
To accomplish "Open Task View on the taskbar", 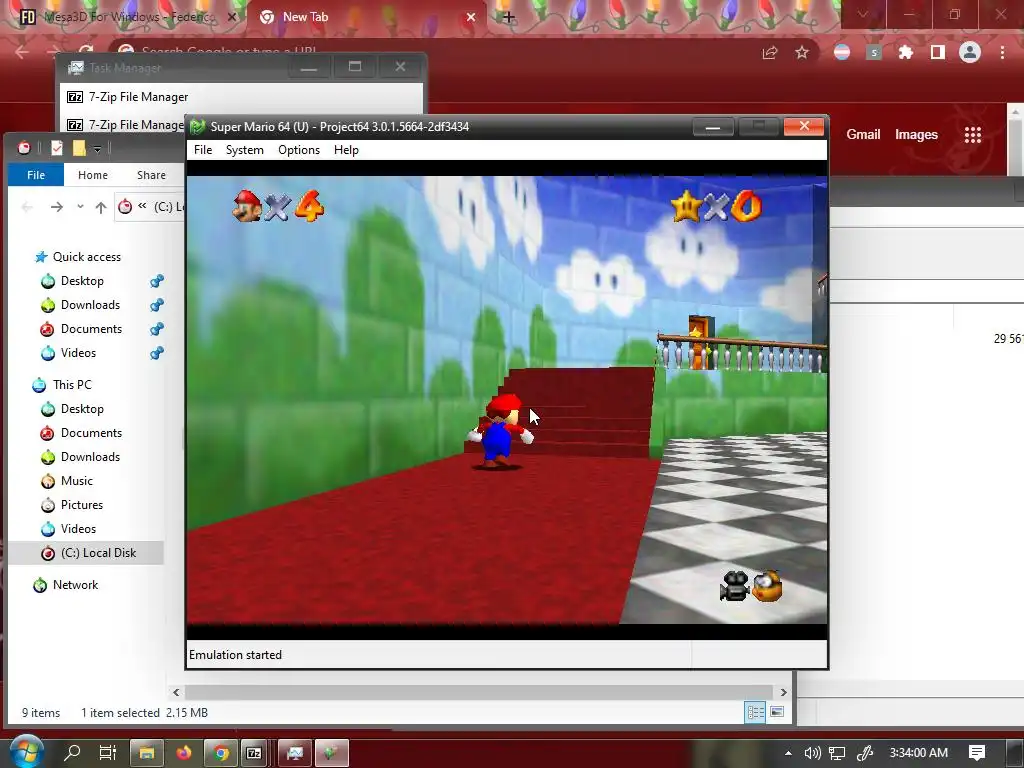I will (x=108, y=753).
